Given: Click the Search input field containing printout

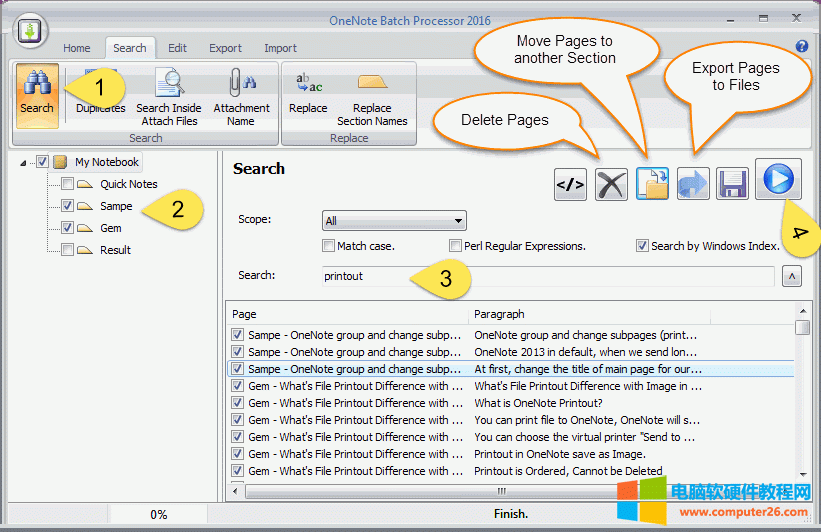Looking at the screenshot, I should pos(549,276).
